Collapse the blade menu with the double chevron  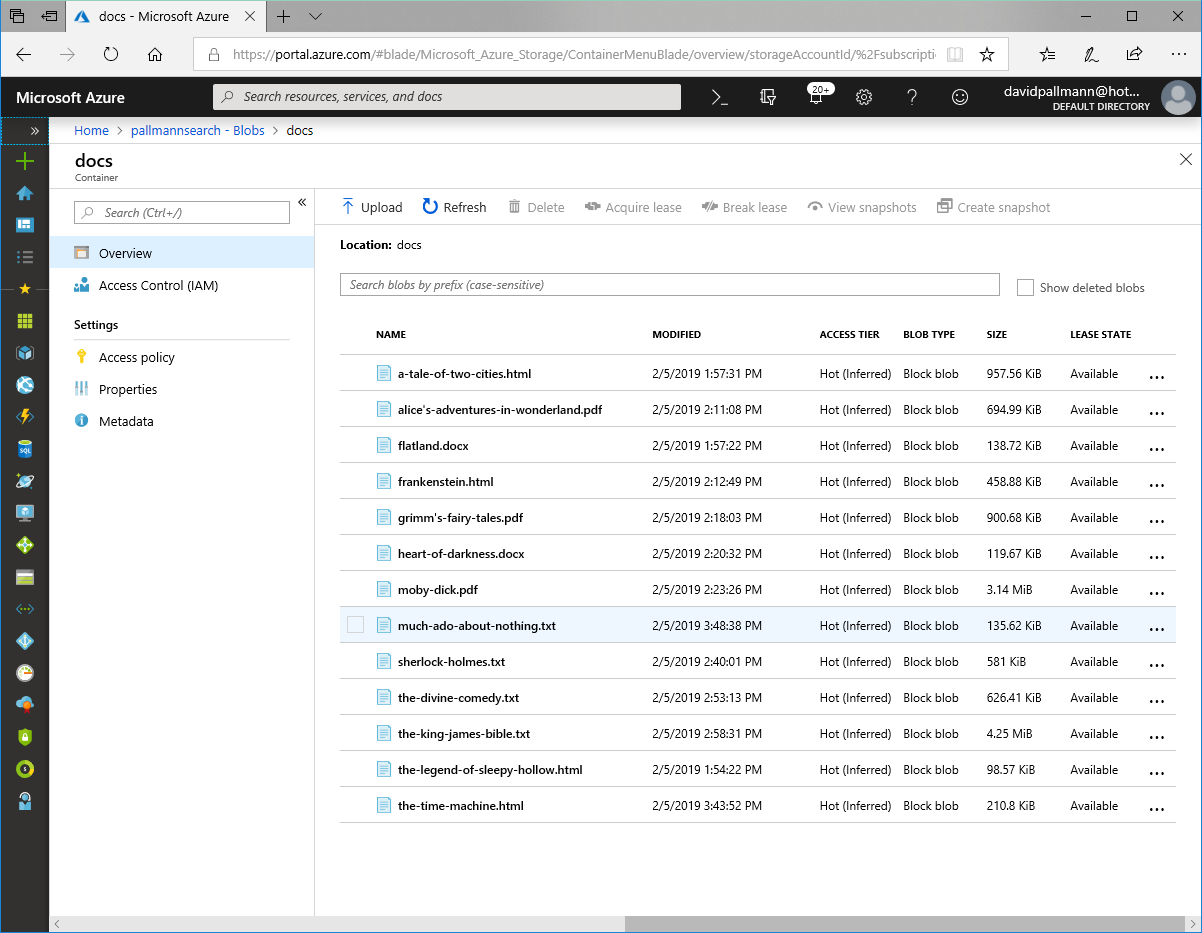(302, 201)
